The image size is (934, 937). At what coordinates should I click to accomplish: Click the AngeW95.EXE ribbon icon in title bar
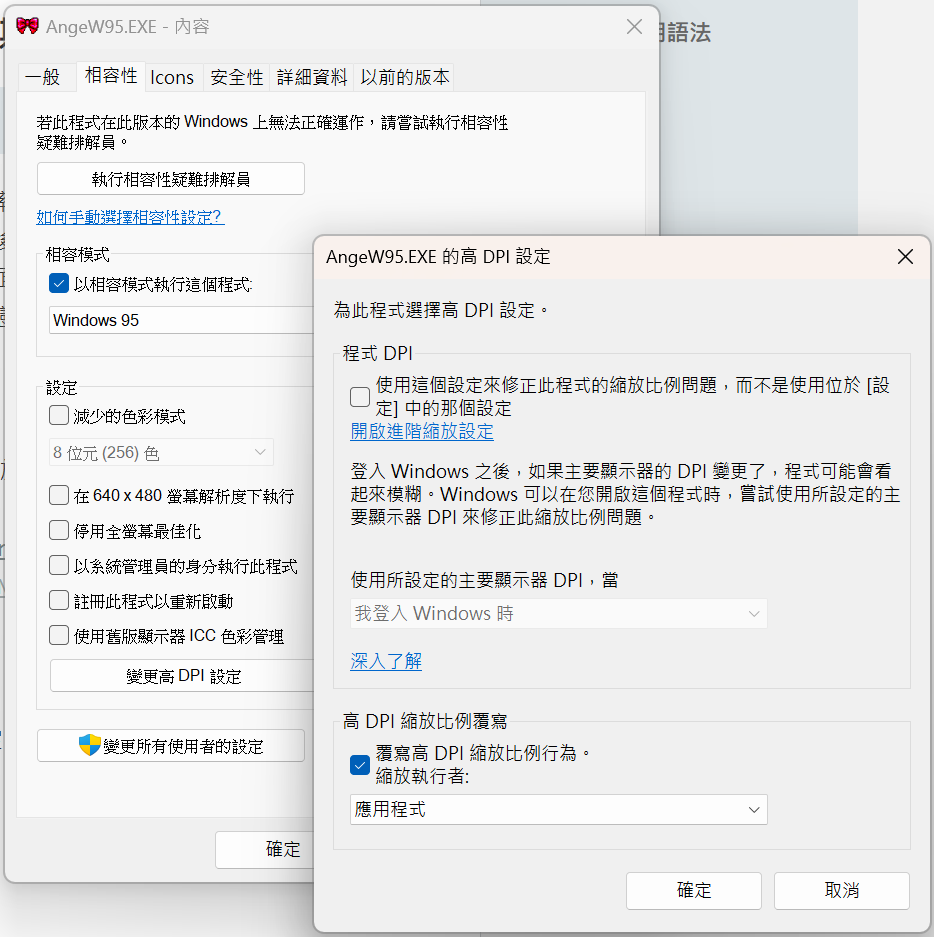(x=27, y=26)
